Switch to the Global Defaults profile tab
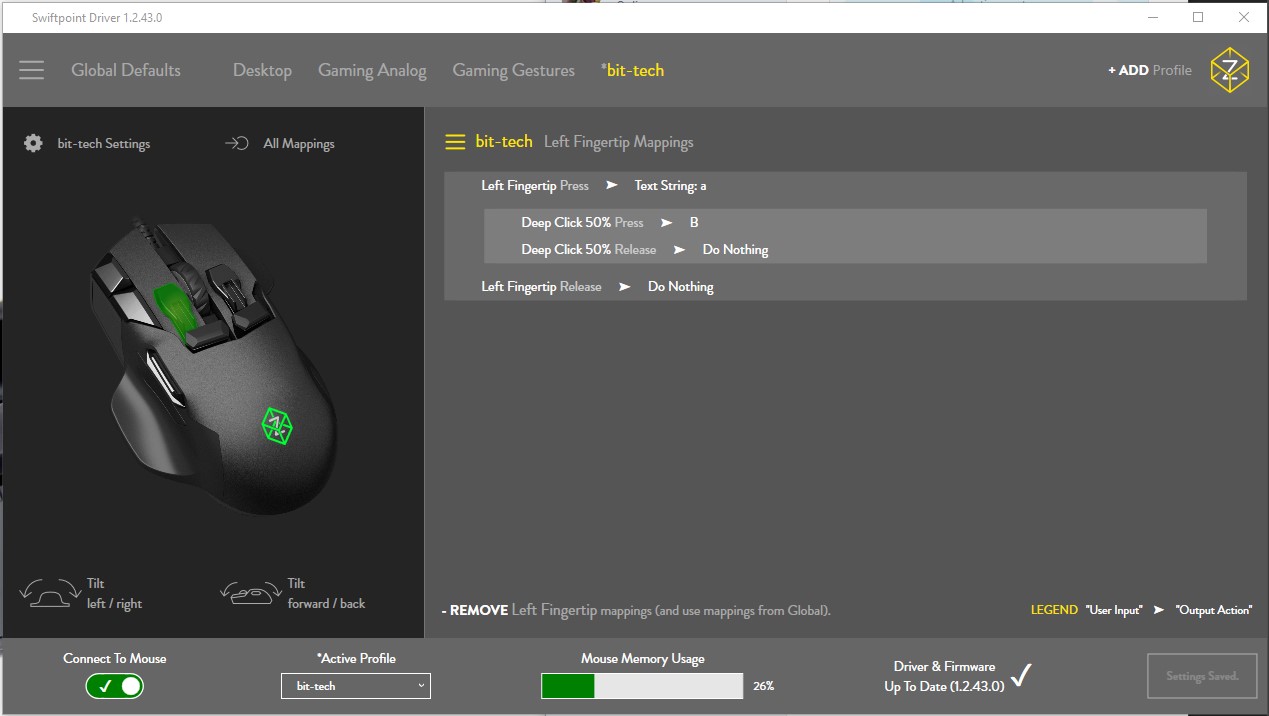 (x=126, y=70)
